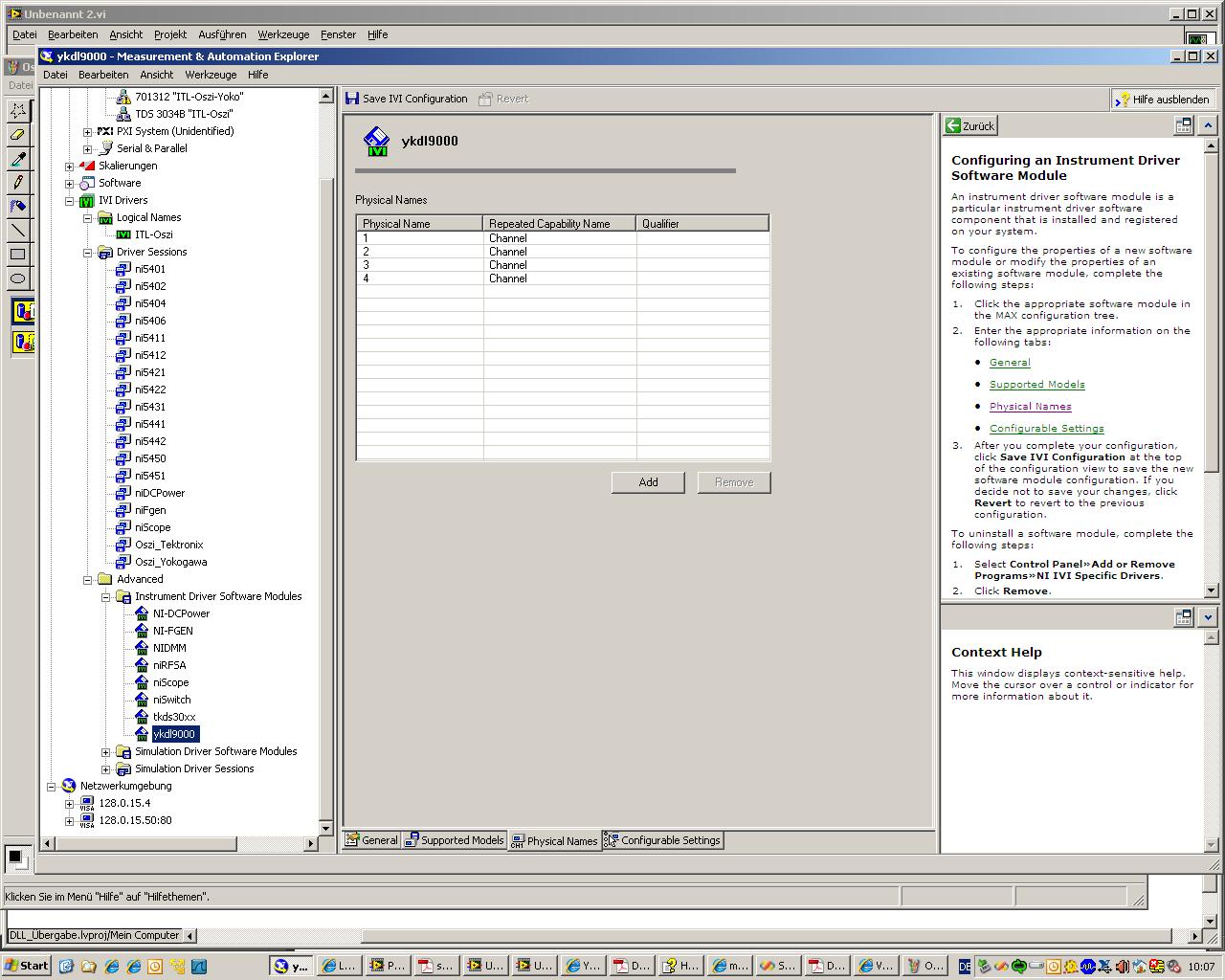Image resolution: width=1225 pixels, height=980 pixels.
Task: Select the tkds30xx software module
Action: coord(174,717)
